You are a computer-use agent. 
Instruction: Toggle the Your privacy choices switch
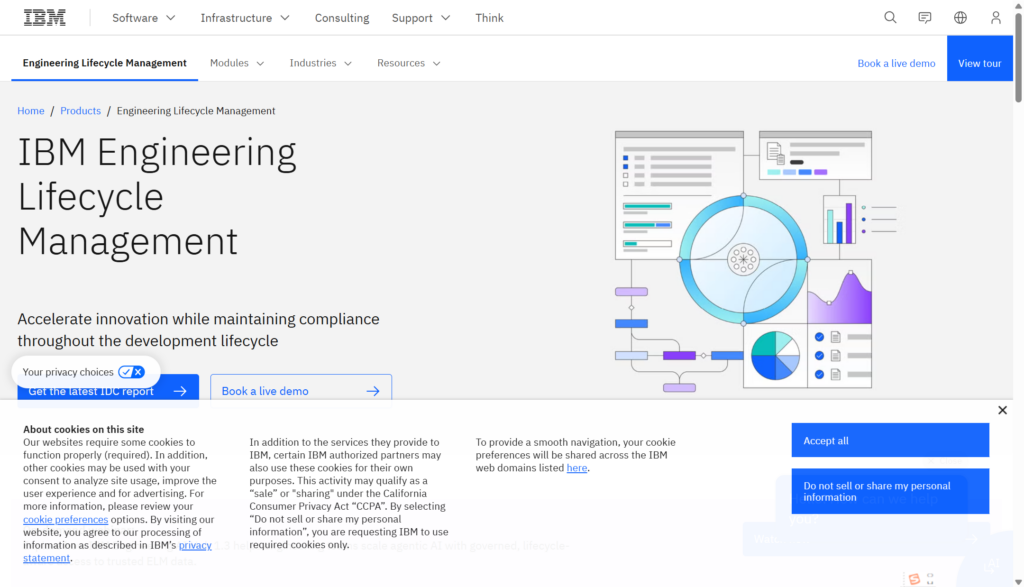(x=131, y=372)
